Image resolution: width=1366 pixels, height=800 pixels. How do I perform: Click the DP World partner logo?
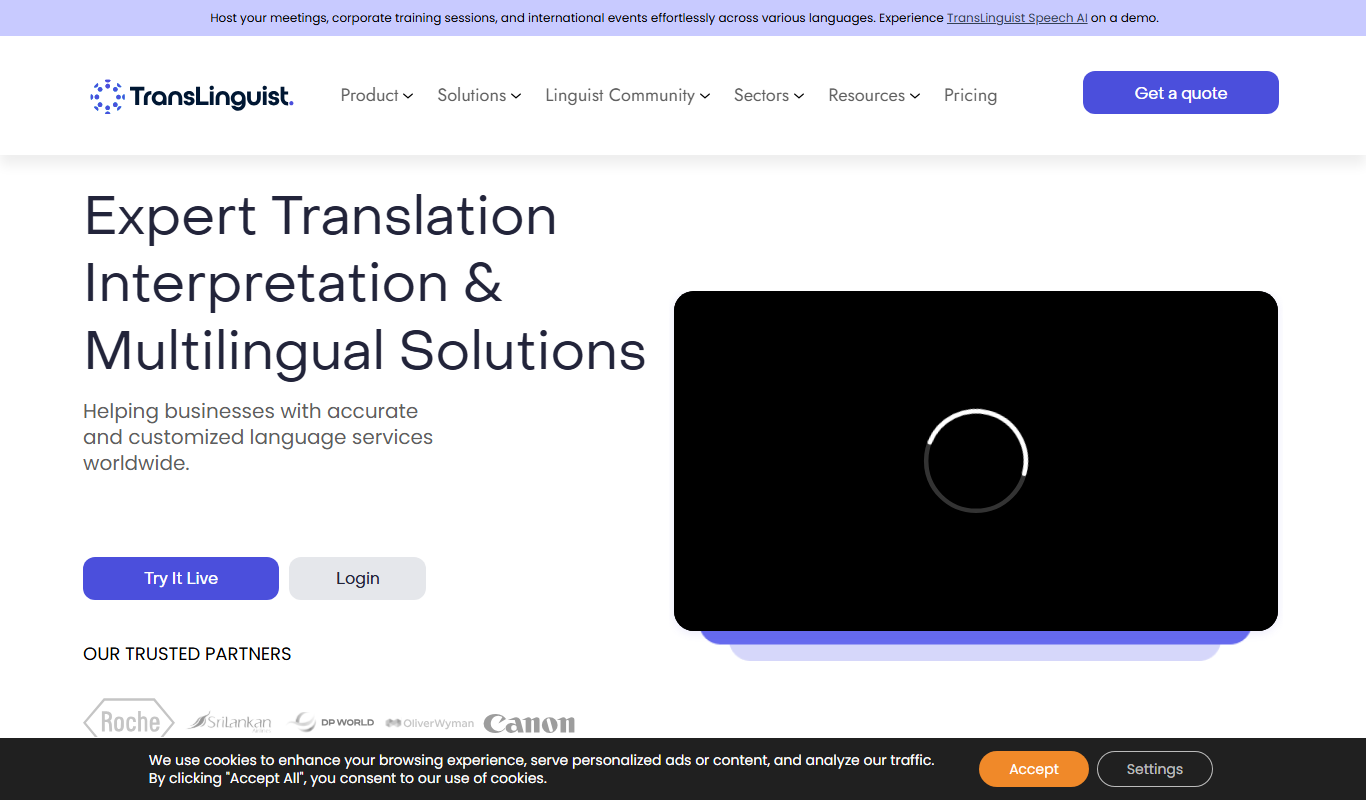(x=331, y=721)
